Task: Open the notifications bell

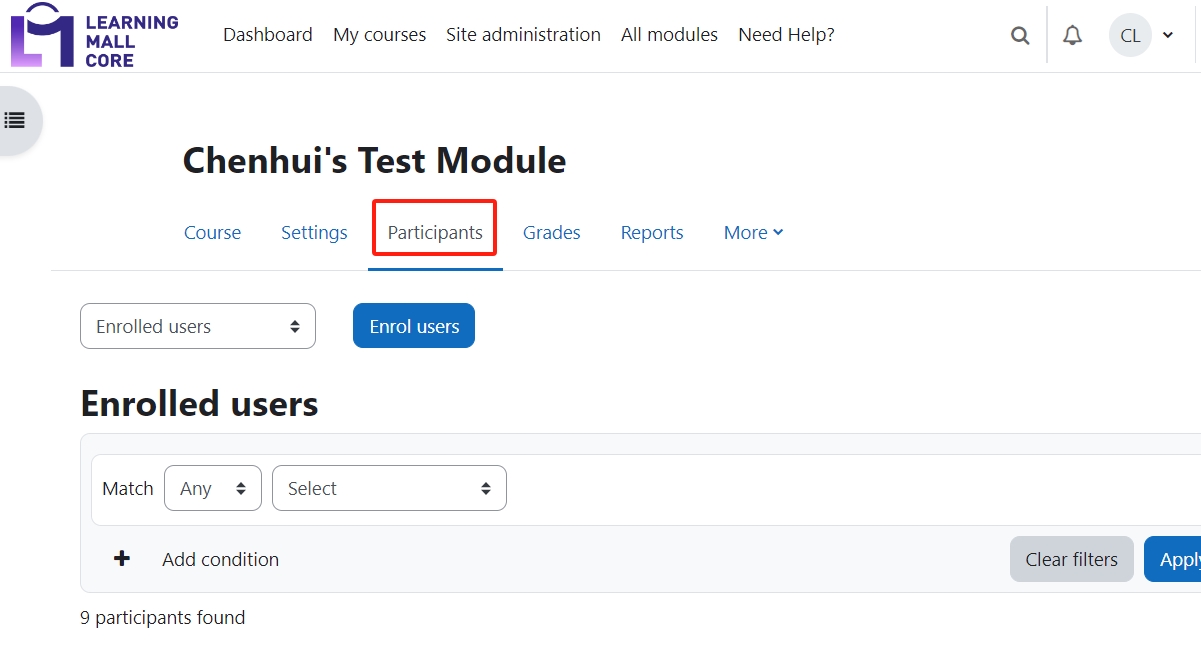Action: pos(1072,35)
